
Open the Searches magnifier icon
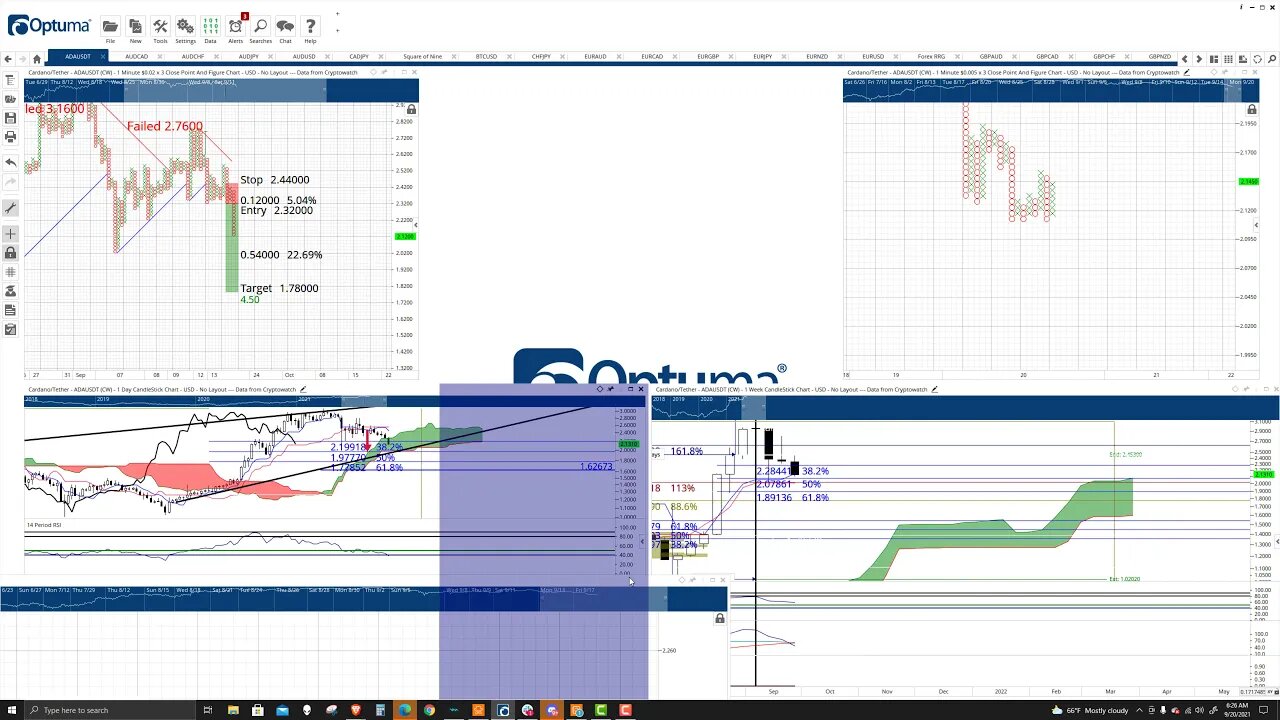click(260, 26)
